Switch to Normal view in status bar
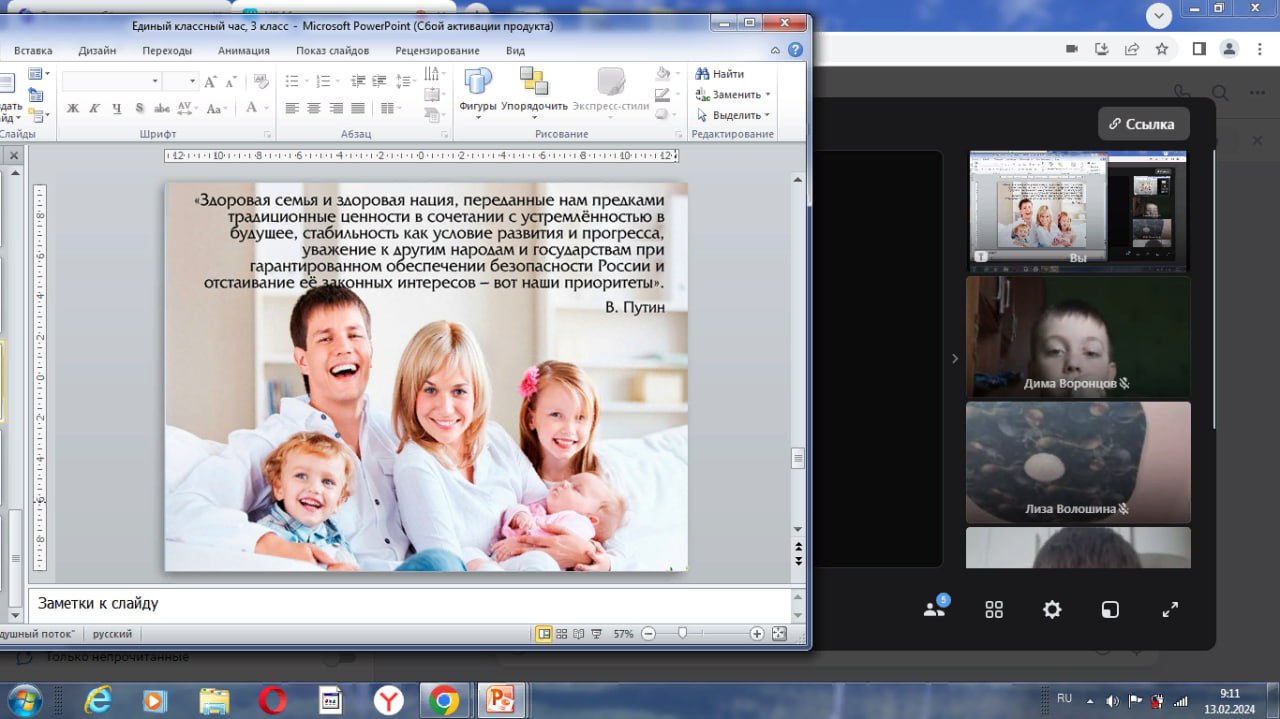 click(544, 634)
